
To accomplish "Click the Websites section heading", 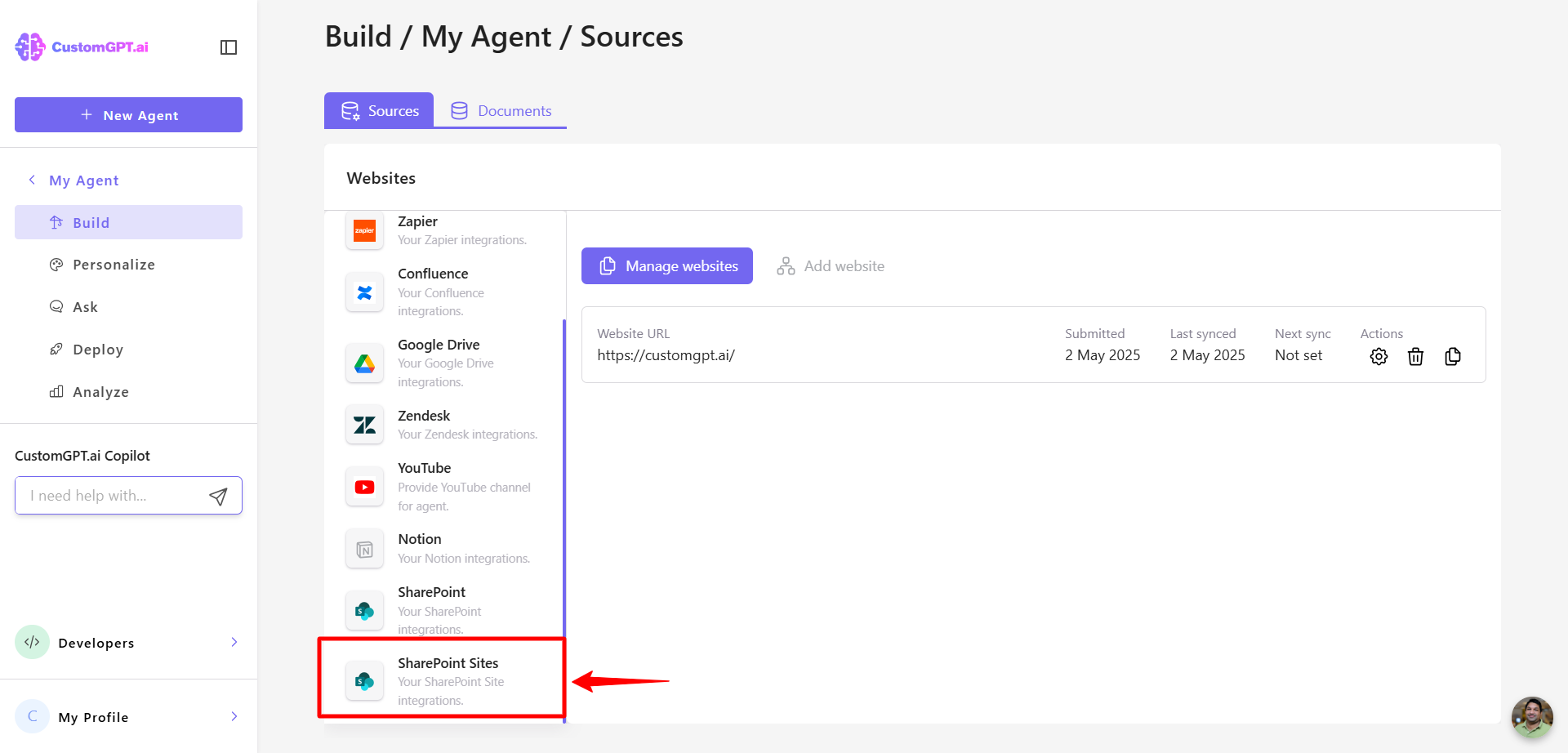I will pos(381,178).
